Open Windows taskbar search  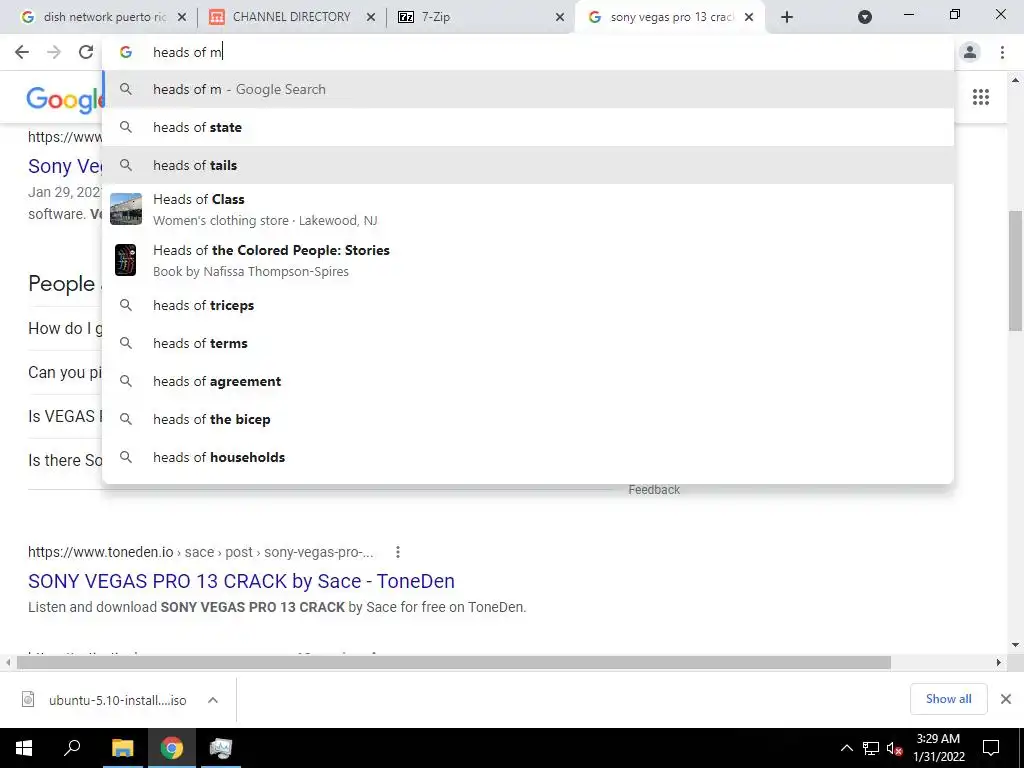(x=72, y=748)
